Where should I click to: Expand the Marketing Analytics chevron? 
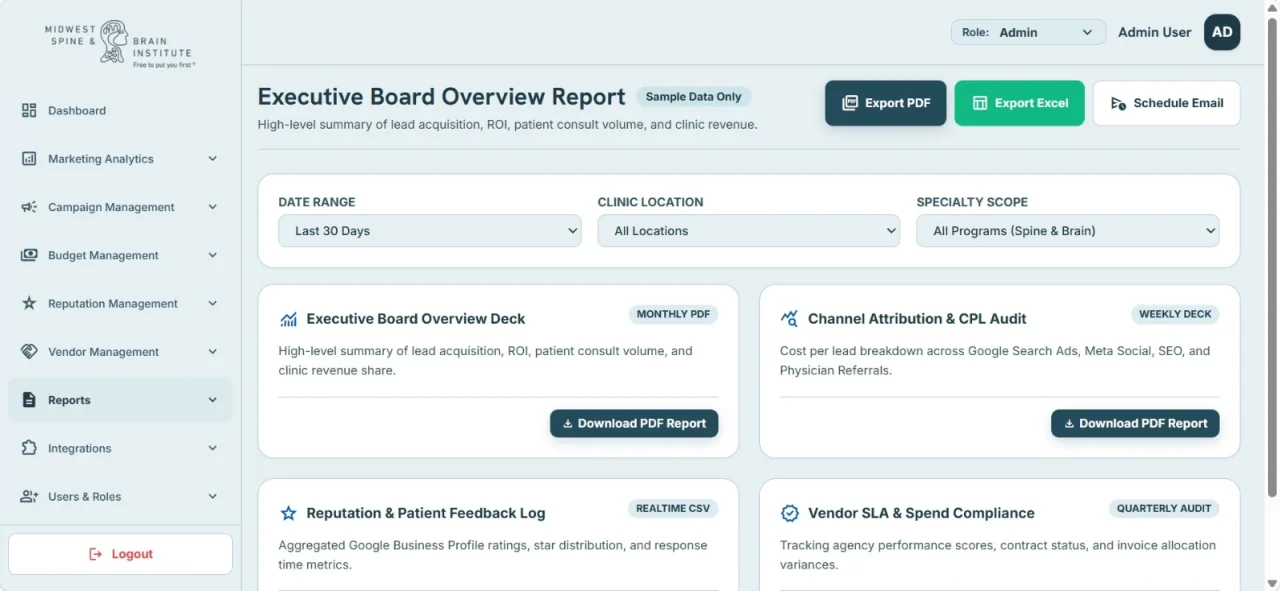pyautogui.click(x=212, y=159)
